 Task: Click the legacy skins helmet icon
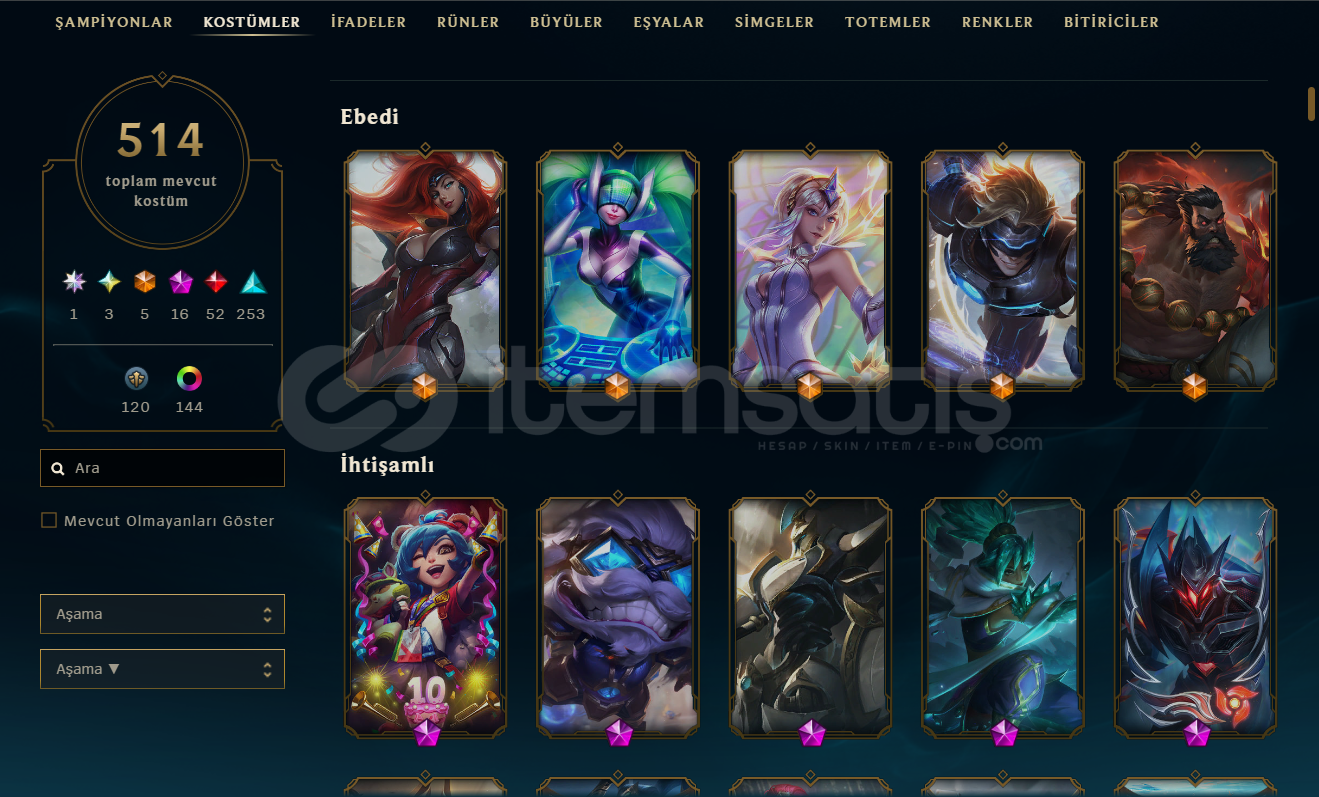136,378
